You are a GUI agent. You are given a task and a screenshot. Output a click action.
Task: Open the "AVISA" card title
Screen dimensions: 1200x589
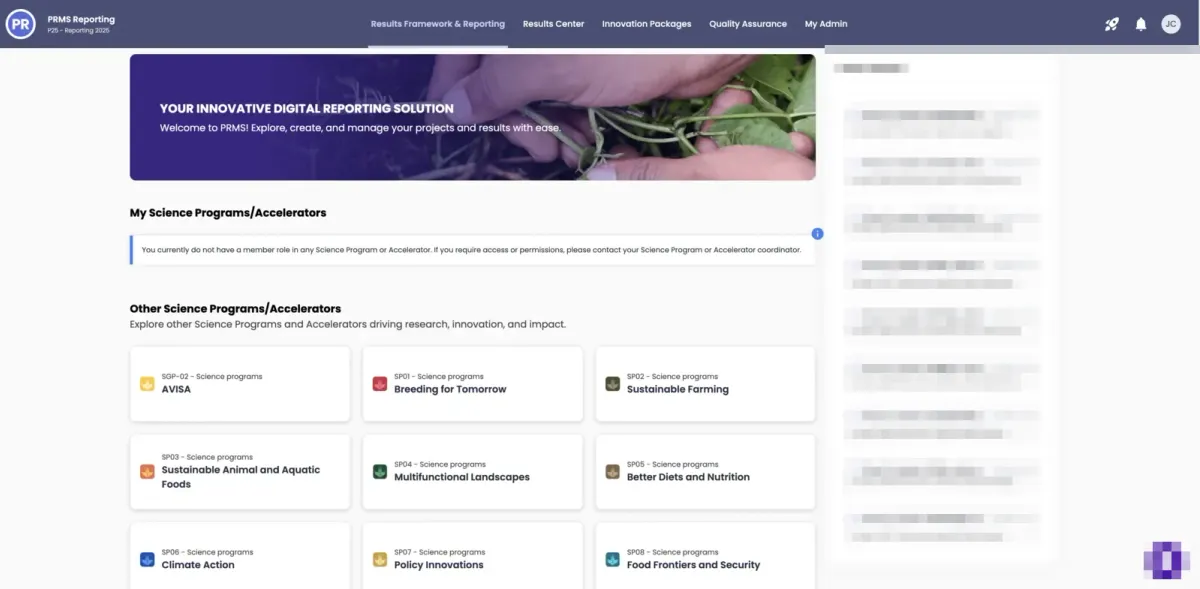[176, 389]
